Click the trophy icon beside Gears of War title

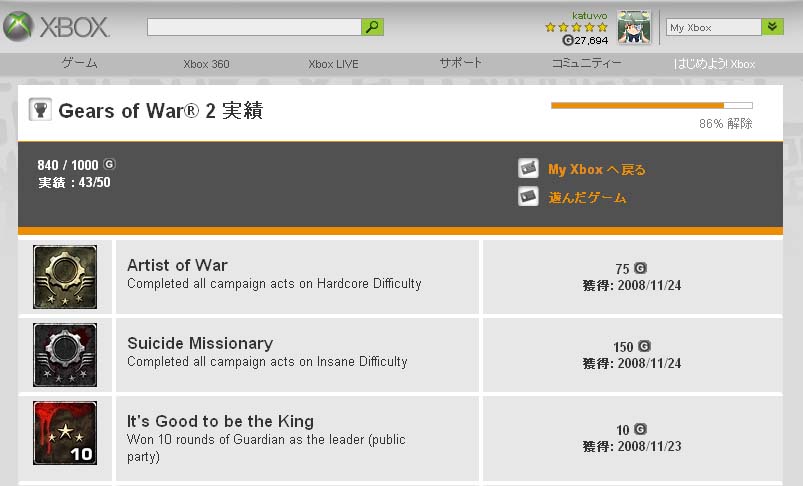[40, 109]
